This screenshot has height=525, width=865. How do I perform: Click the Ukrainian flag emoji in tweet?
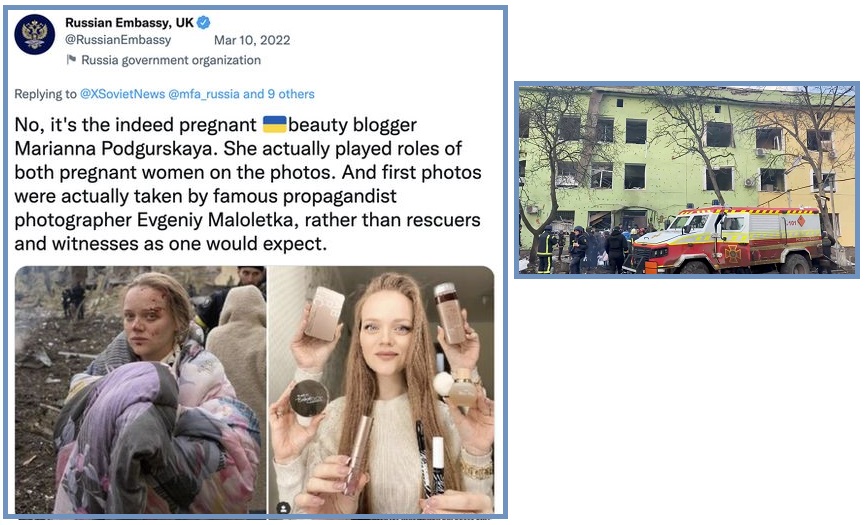[x=274, y=124]
